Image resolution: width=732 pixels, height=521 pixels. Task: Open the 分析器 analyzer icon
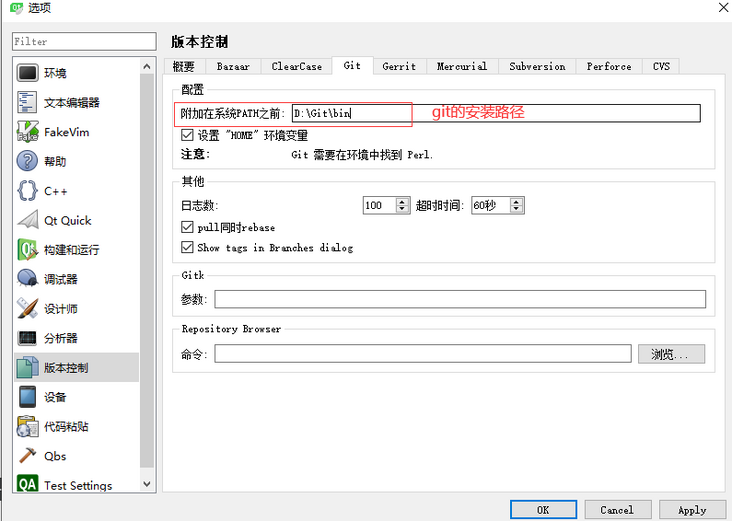tap(27, 338)
